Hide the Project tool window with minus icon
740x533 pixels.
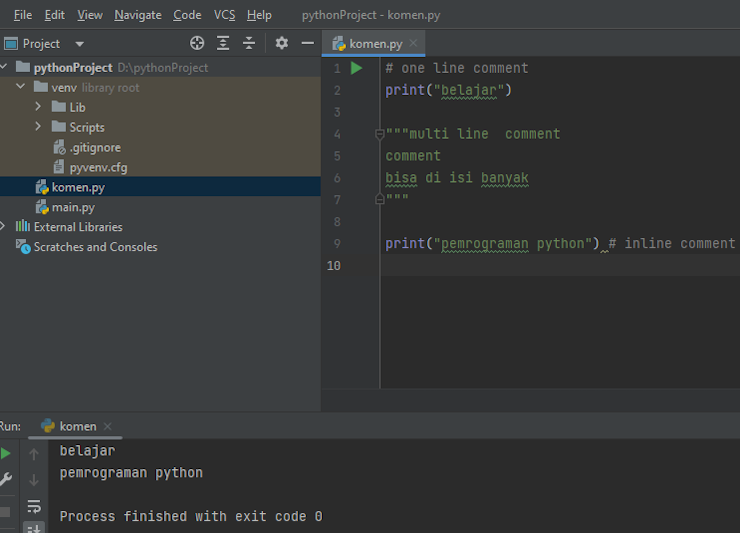pyautogui.click(x=308, y=43)
